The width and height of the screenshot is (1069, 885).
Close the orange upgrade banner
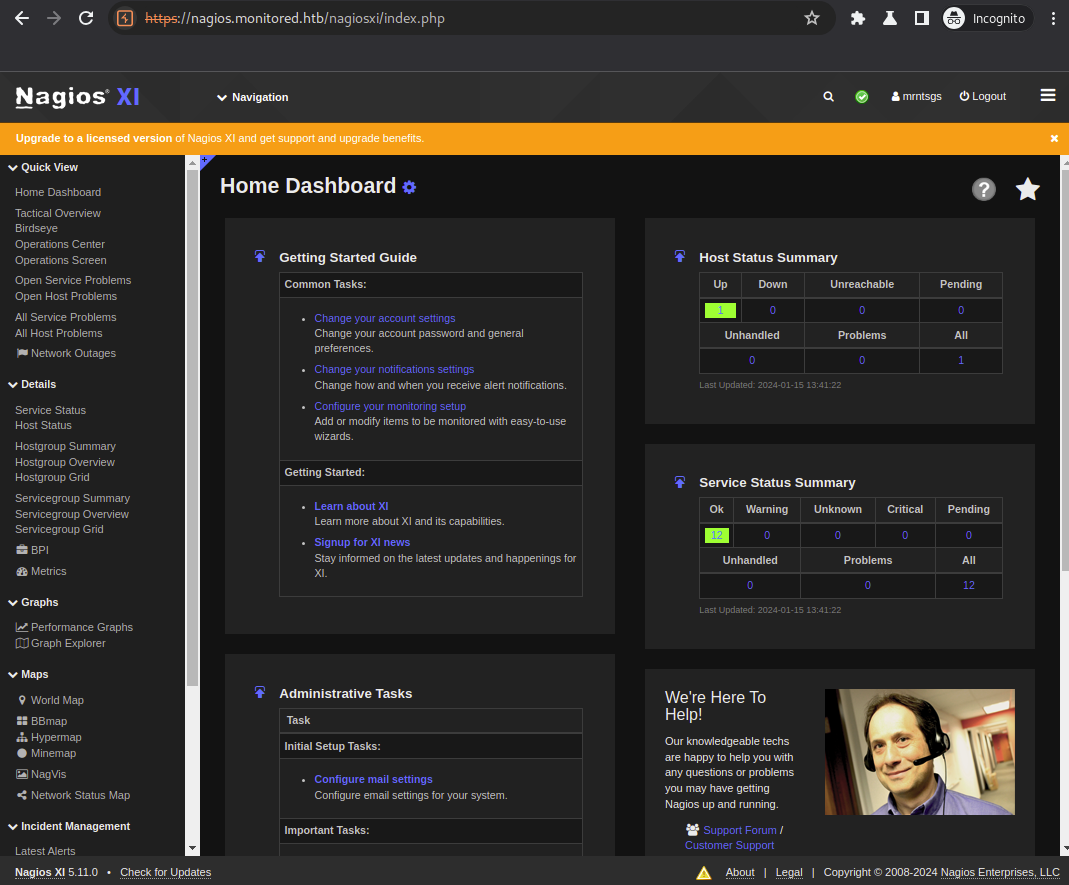pyautogui.click(x=1054, y=138)
